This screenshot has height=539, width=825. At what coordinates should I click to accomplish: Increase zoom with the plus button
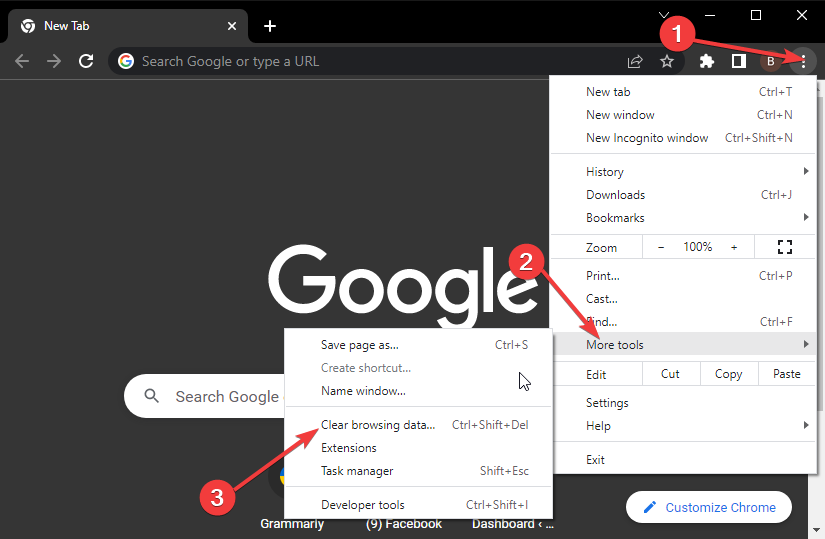coord(734,247)
